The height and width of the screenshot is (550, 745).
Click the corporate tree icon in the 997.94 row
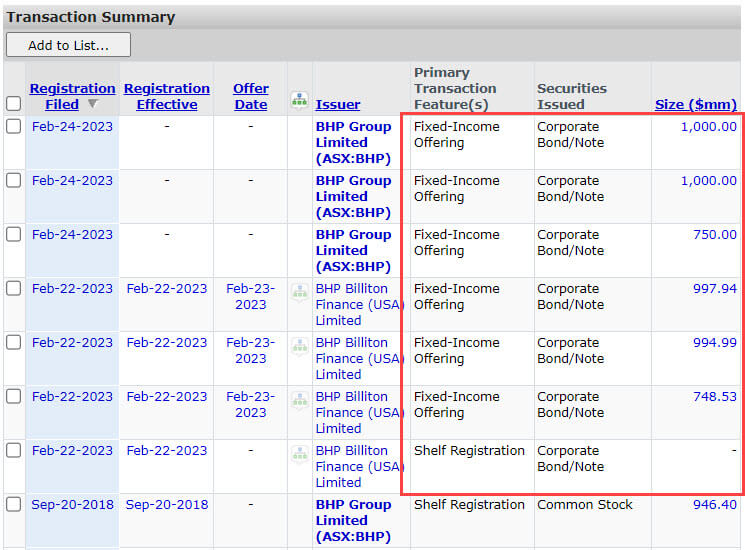[300, 291]
